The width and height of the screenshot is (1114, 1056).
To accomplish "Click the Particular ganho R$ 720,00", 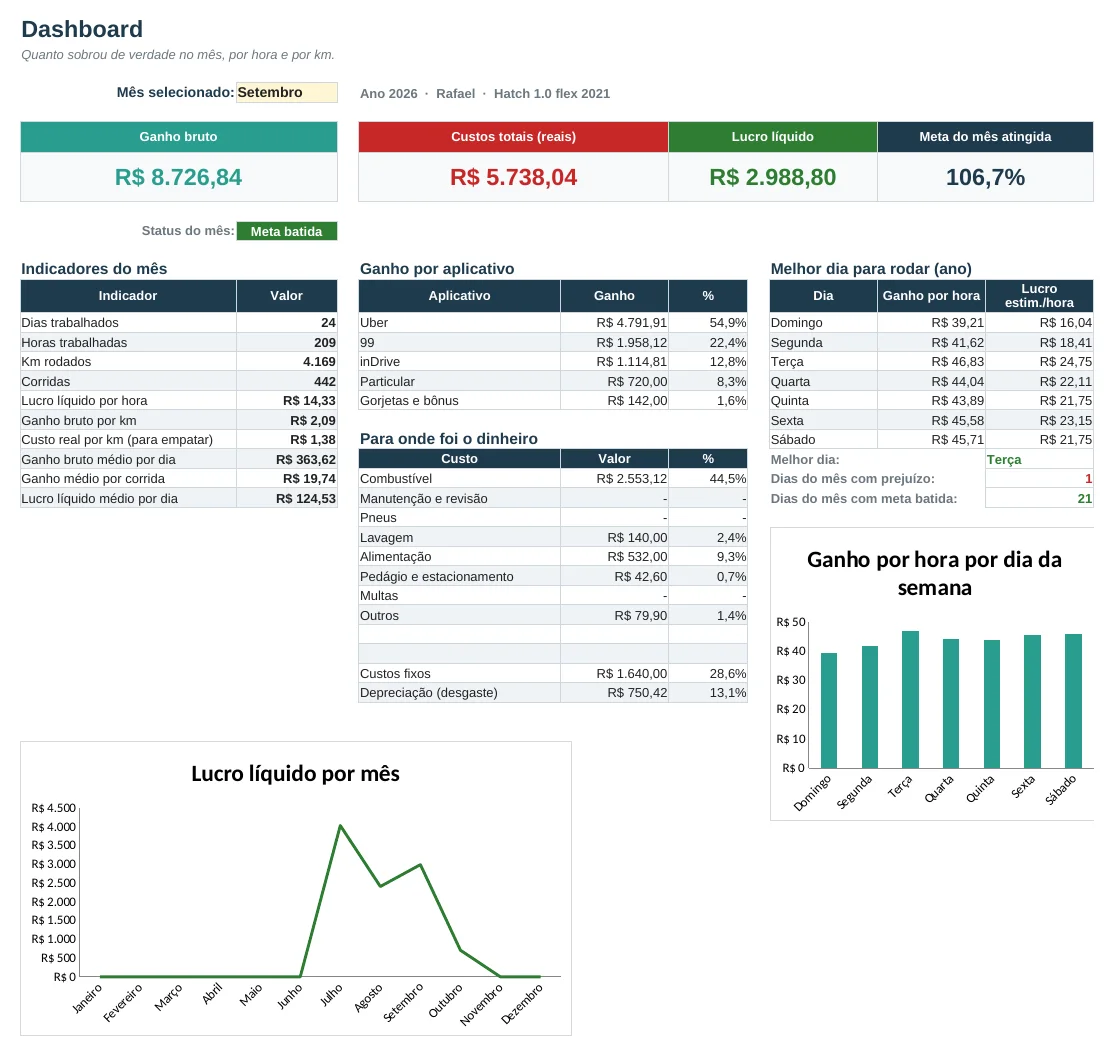I will [615, 382].
